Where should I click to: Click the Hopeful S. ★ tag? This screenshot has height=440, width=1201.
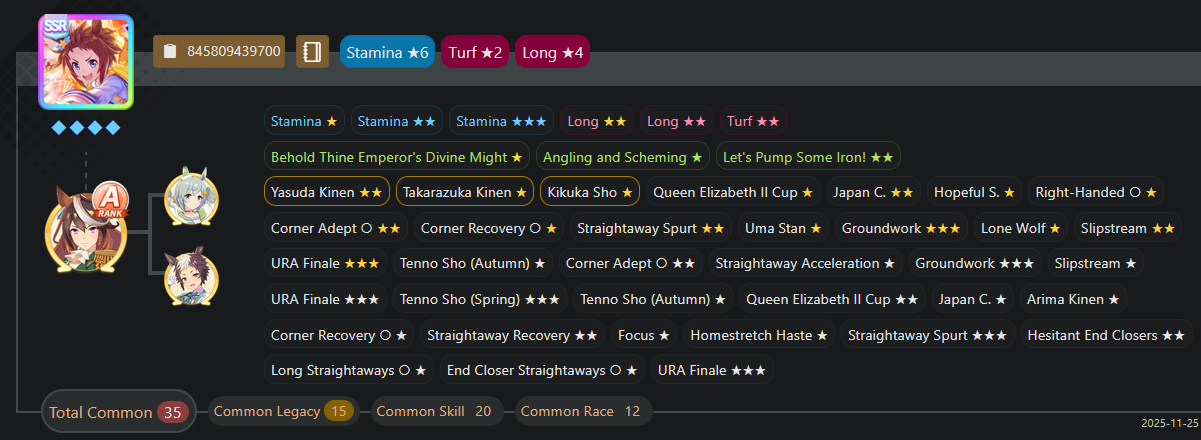pyautogui.click(x=975, y=192)
